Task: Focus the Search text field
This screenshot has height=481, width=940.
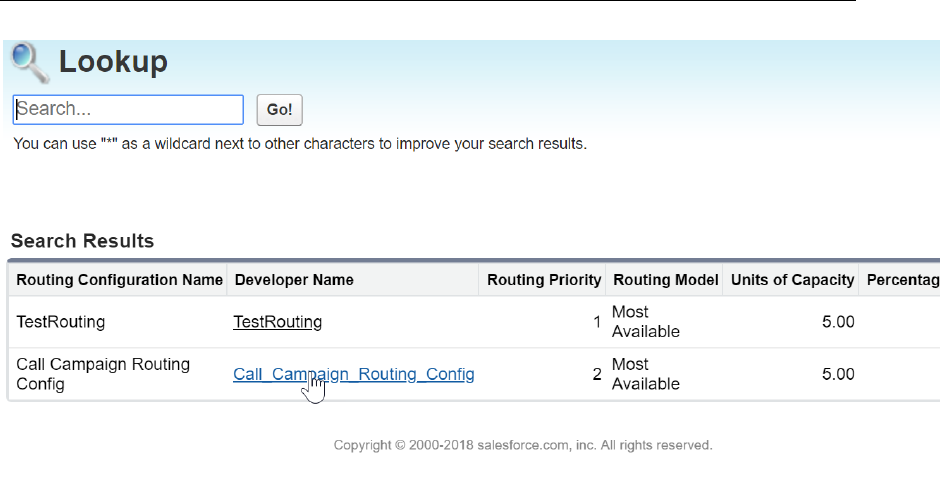Action: point(128,109)
